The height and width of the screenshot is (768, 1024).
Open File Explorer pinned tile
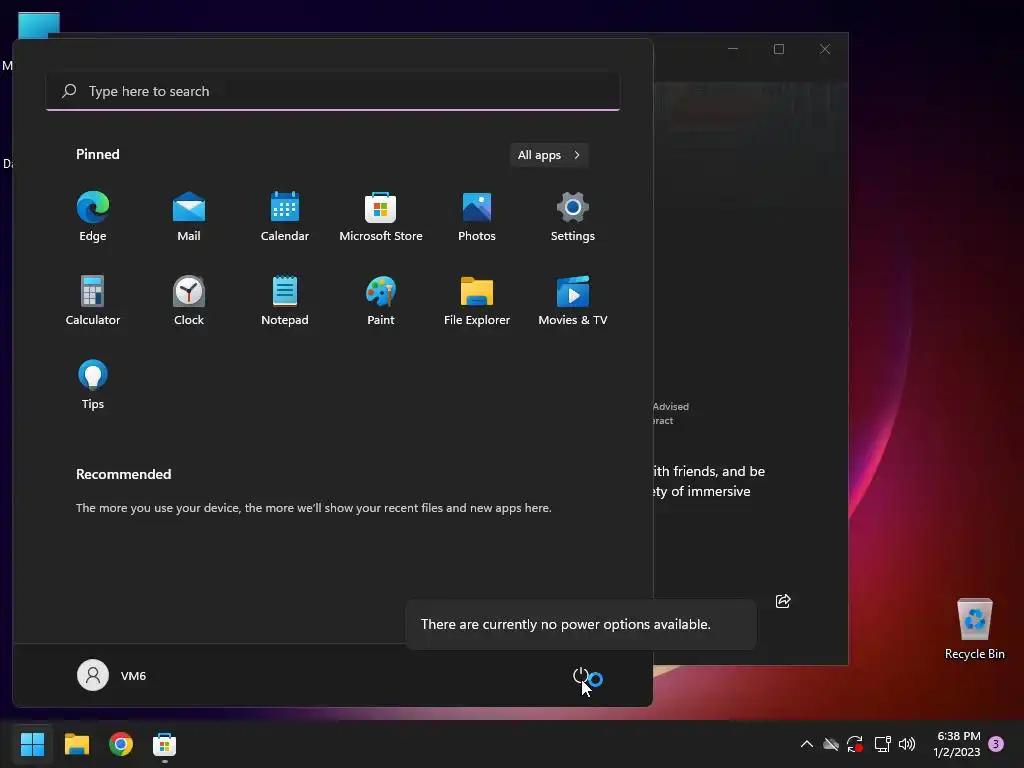pyautogui.click(x=477, y=300)
